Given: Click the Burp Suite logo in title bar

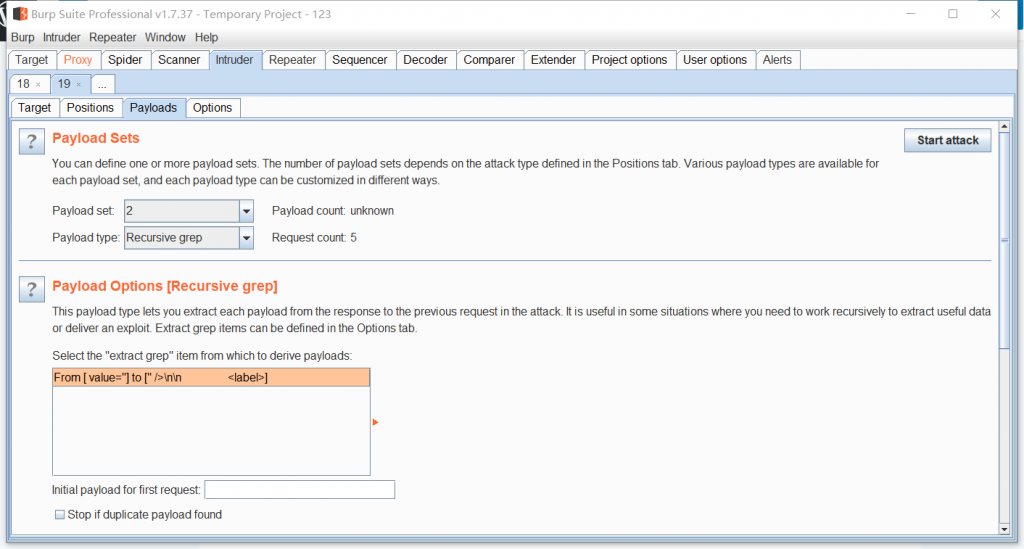Looking at the screenshot, I should coord(19,14).
